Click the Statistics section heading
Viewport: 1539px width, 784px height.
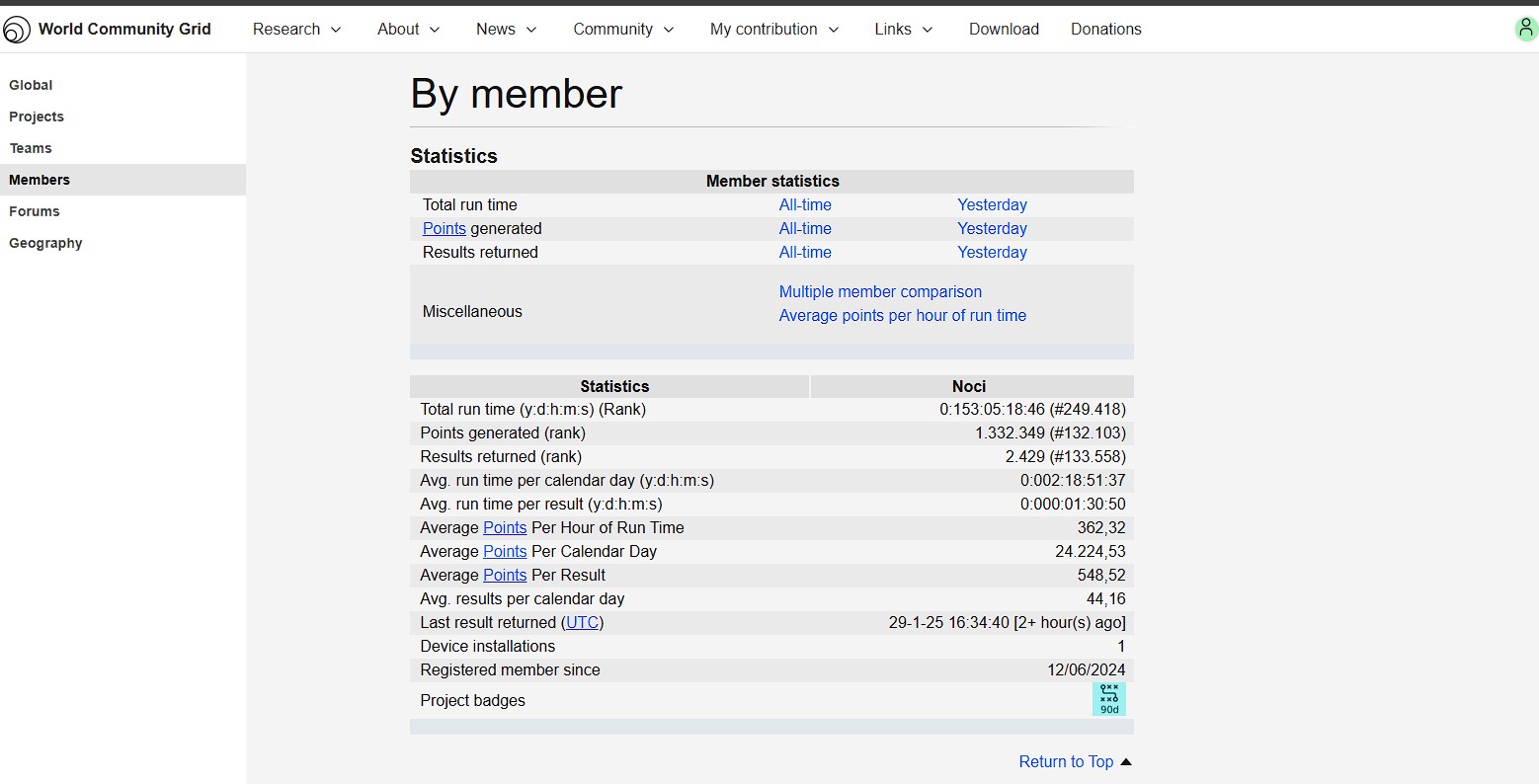(454, 156)
